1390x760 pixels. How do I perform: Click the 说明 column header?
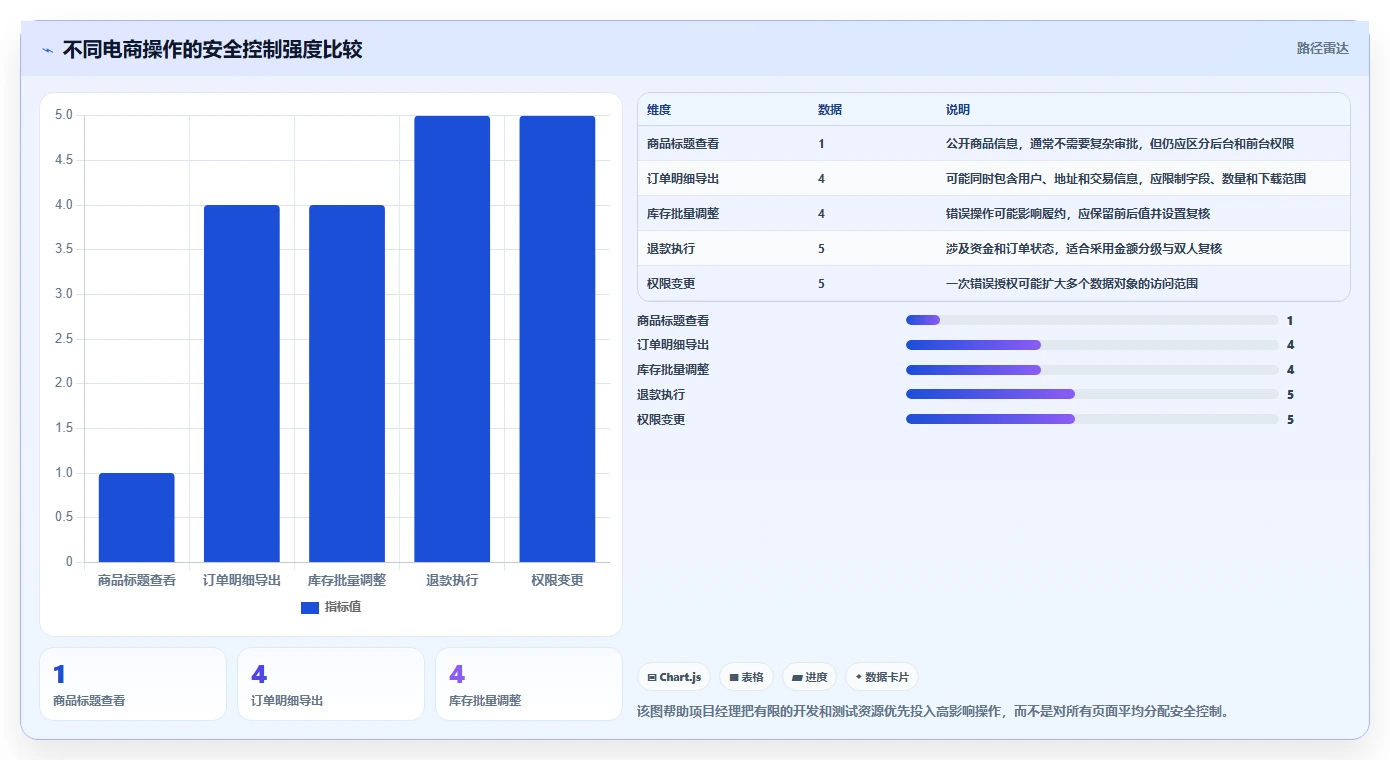click(958, 110)
